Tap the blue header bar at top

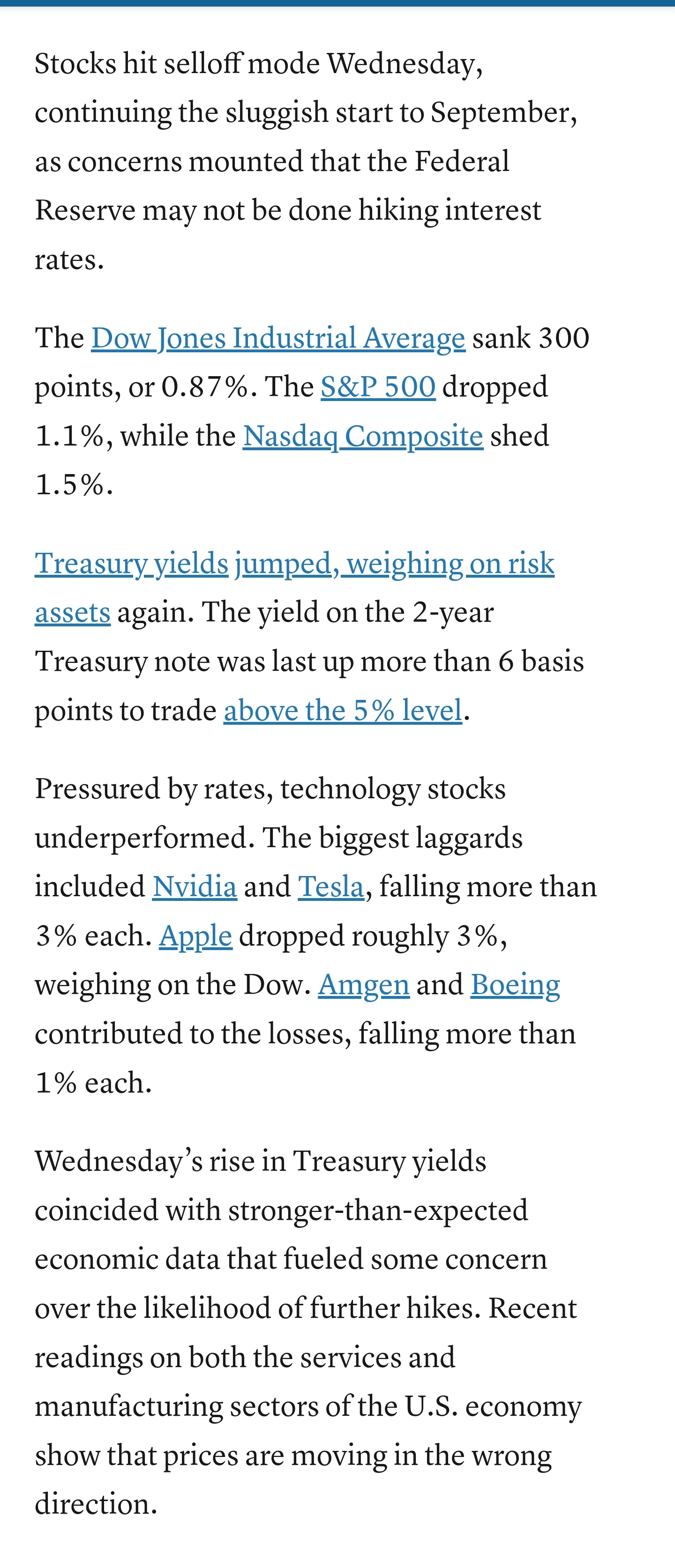337,3
